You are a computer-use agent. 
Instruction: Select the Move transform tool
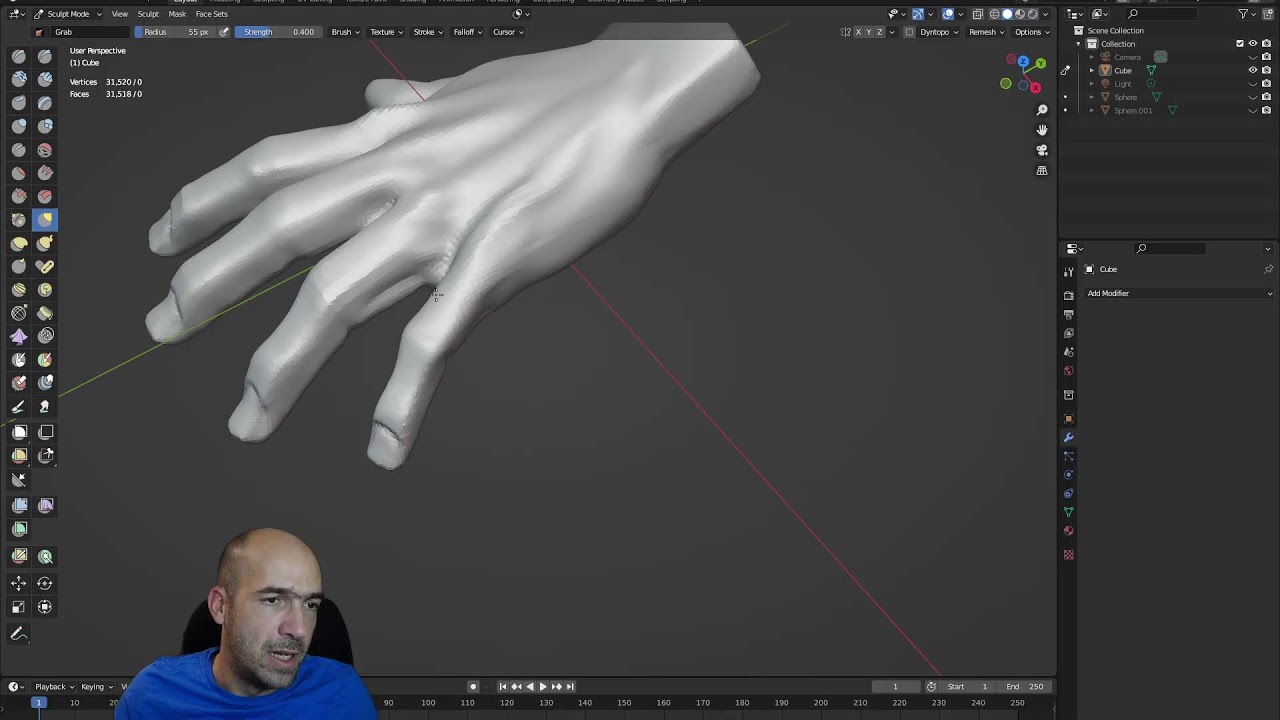(19, 583)
